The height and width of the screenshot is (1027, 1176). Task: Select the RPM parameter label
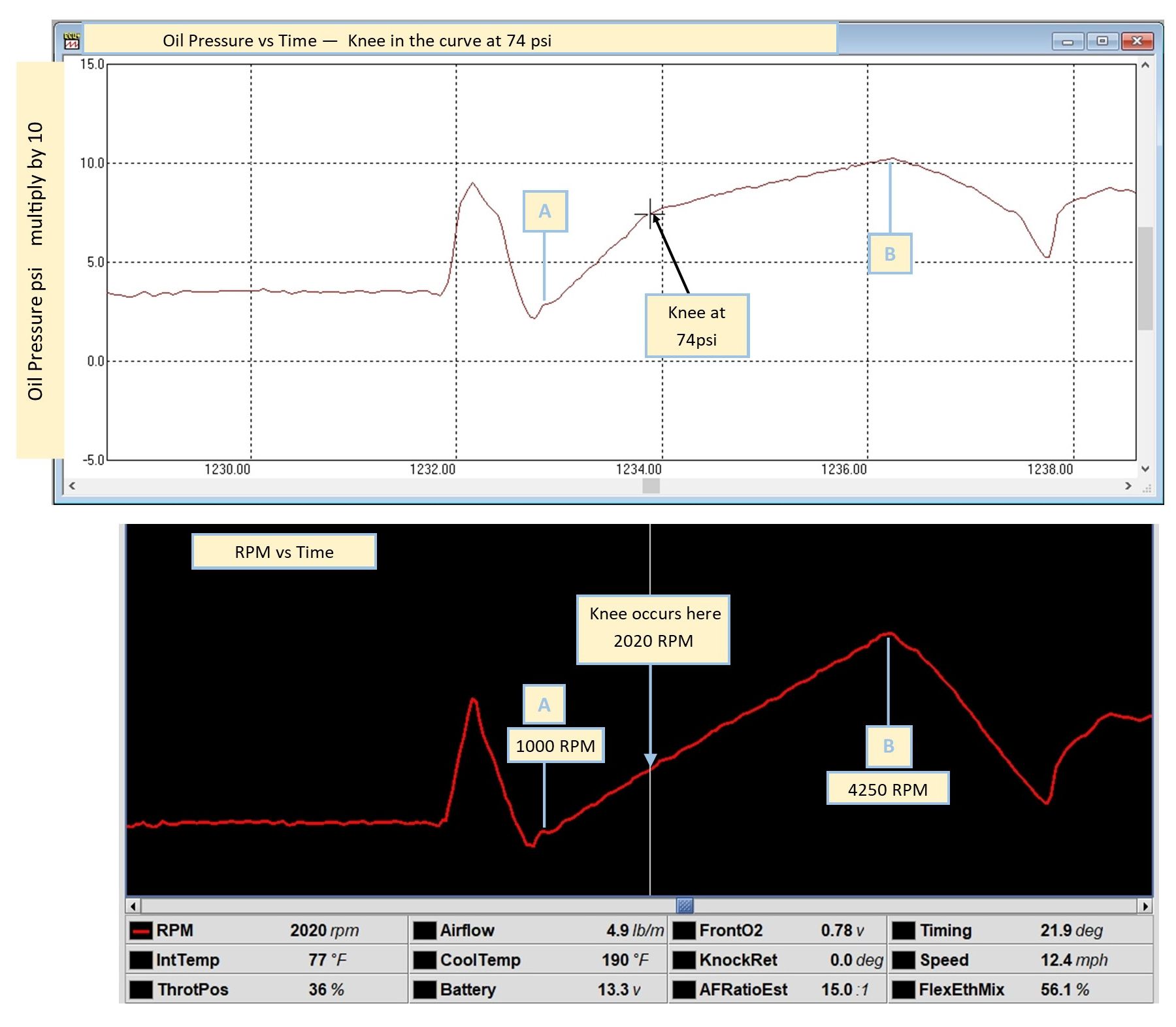[174, 930]
